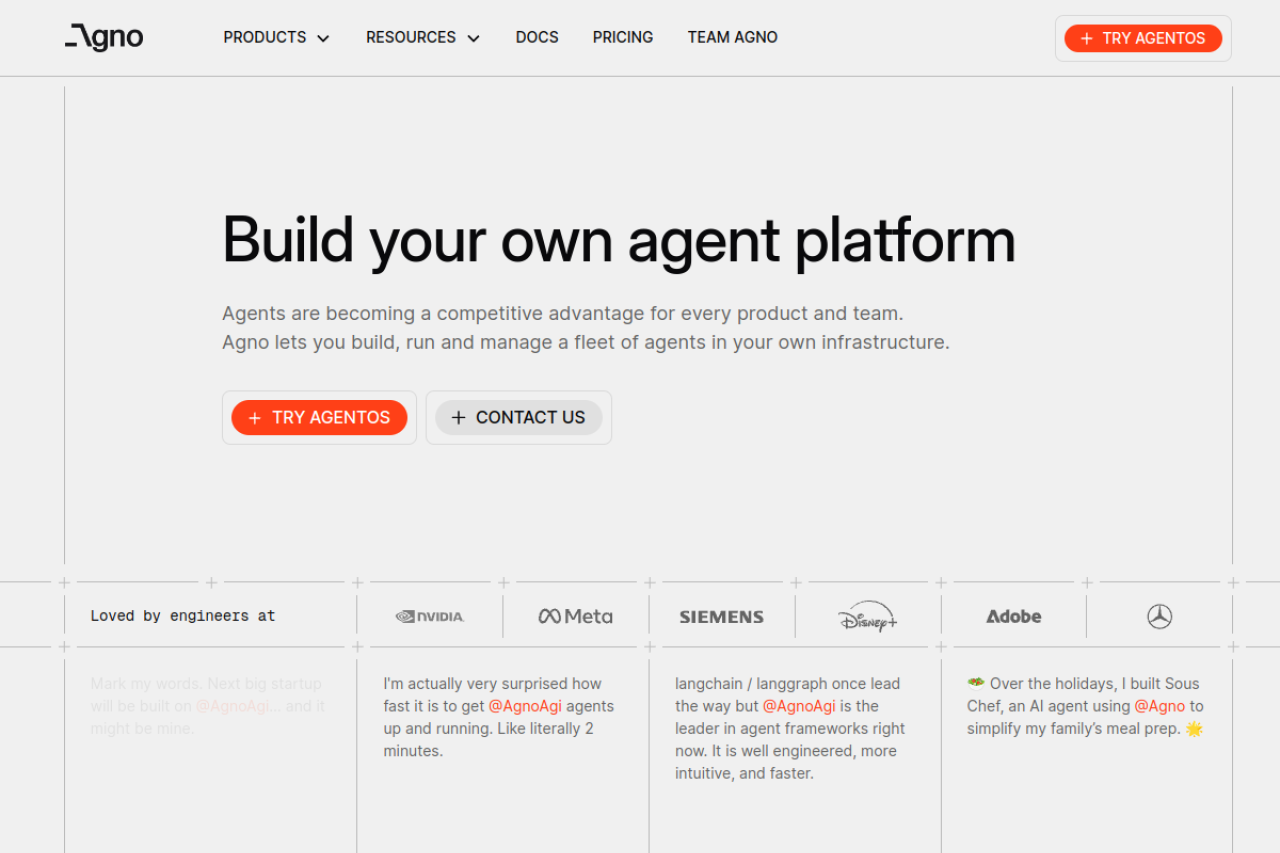The height and width of the screenshot is (853, 1280).
Task: Open the PRODUCTS menu
Action: pos(265,37)
